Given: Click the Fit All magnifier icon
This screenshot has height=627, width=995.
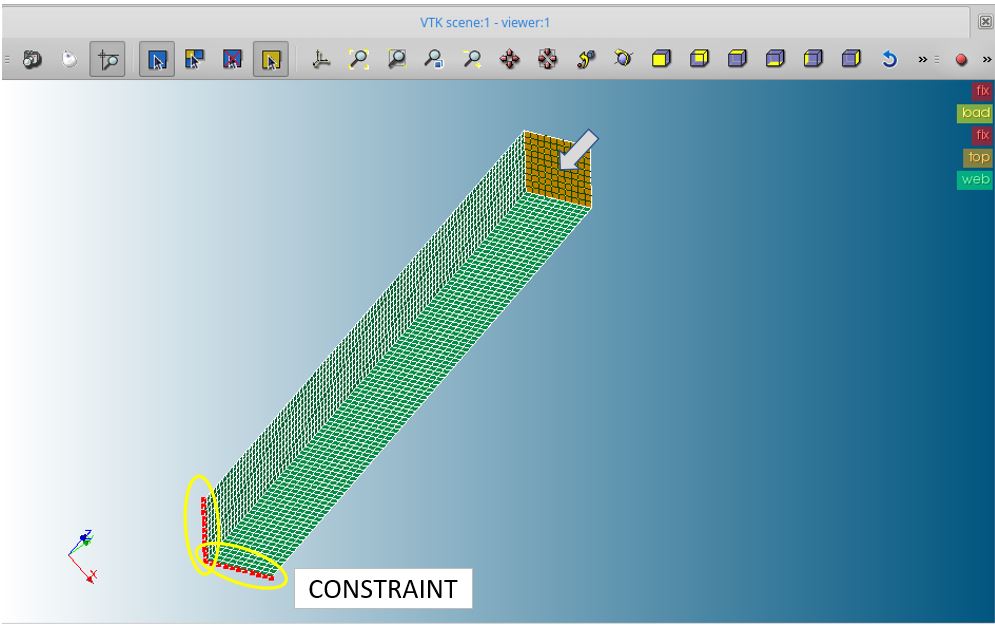Looking at the screenshot, I should pos(359,60).
